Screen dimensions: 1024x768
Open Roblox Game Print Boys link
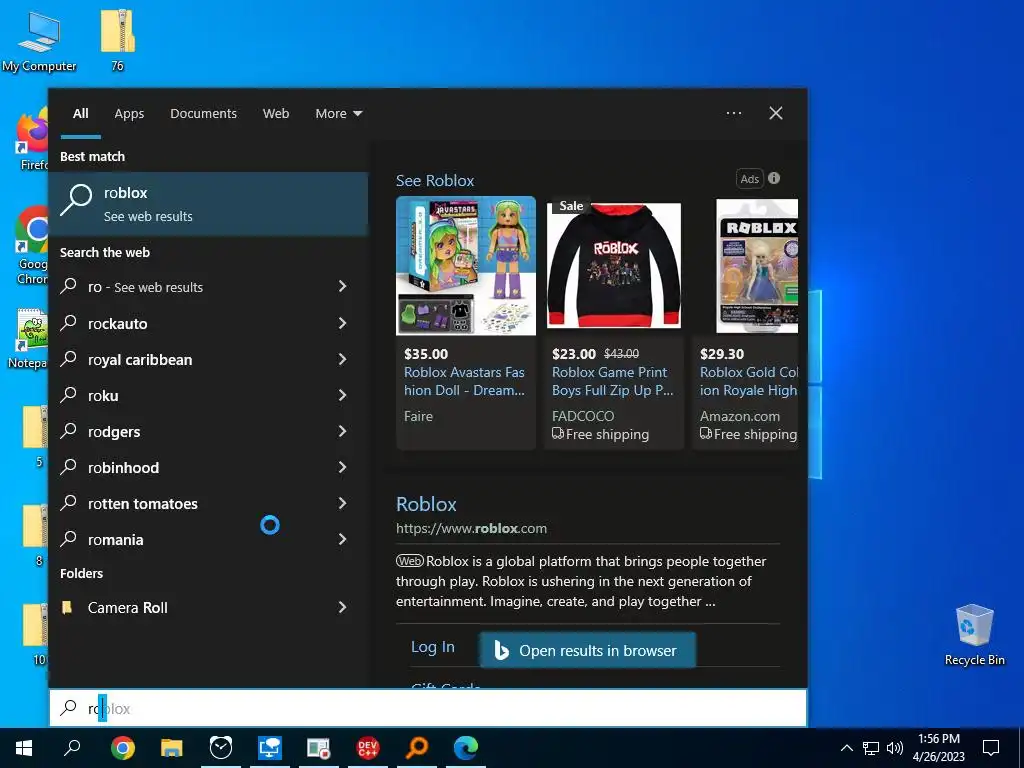[x=613, y=381]
